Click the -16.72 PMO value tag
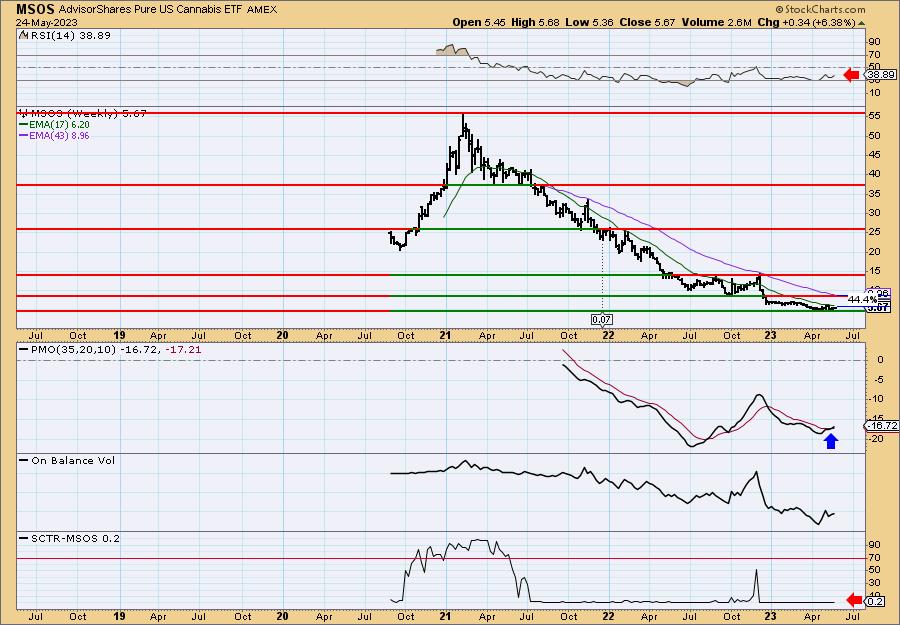The image size is (900, 625). pyautogui.click(x=880, y=425)
